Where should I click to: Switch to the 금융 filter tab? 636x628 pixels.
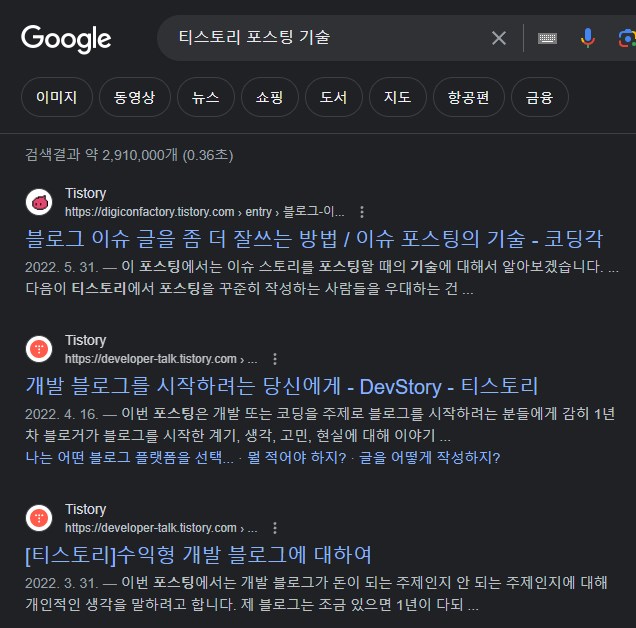(539, 97)
